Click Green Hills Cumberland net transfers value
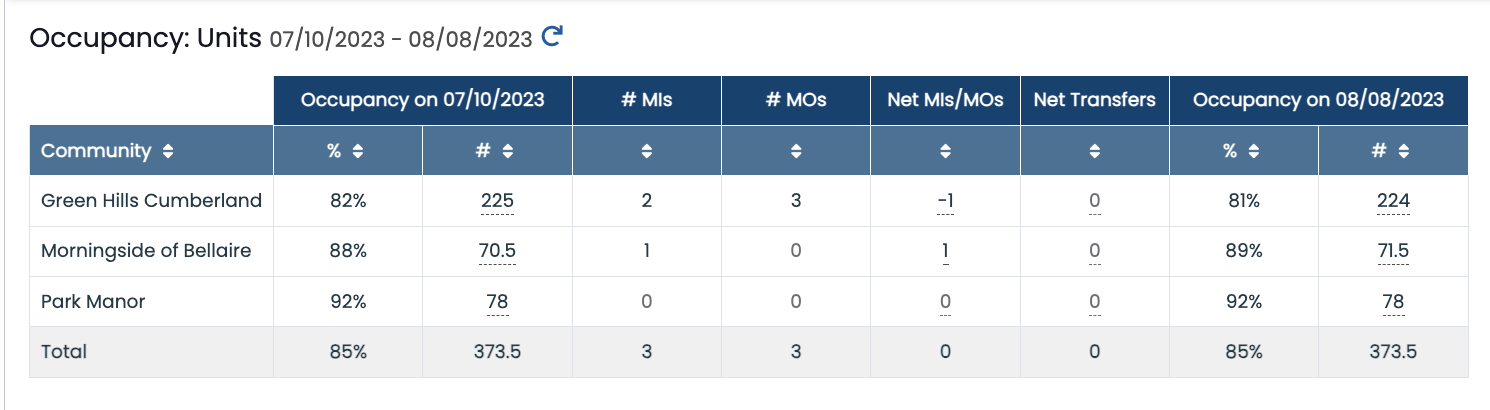 1095,201
